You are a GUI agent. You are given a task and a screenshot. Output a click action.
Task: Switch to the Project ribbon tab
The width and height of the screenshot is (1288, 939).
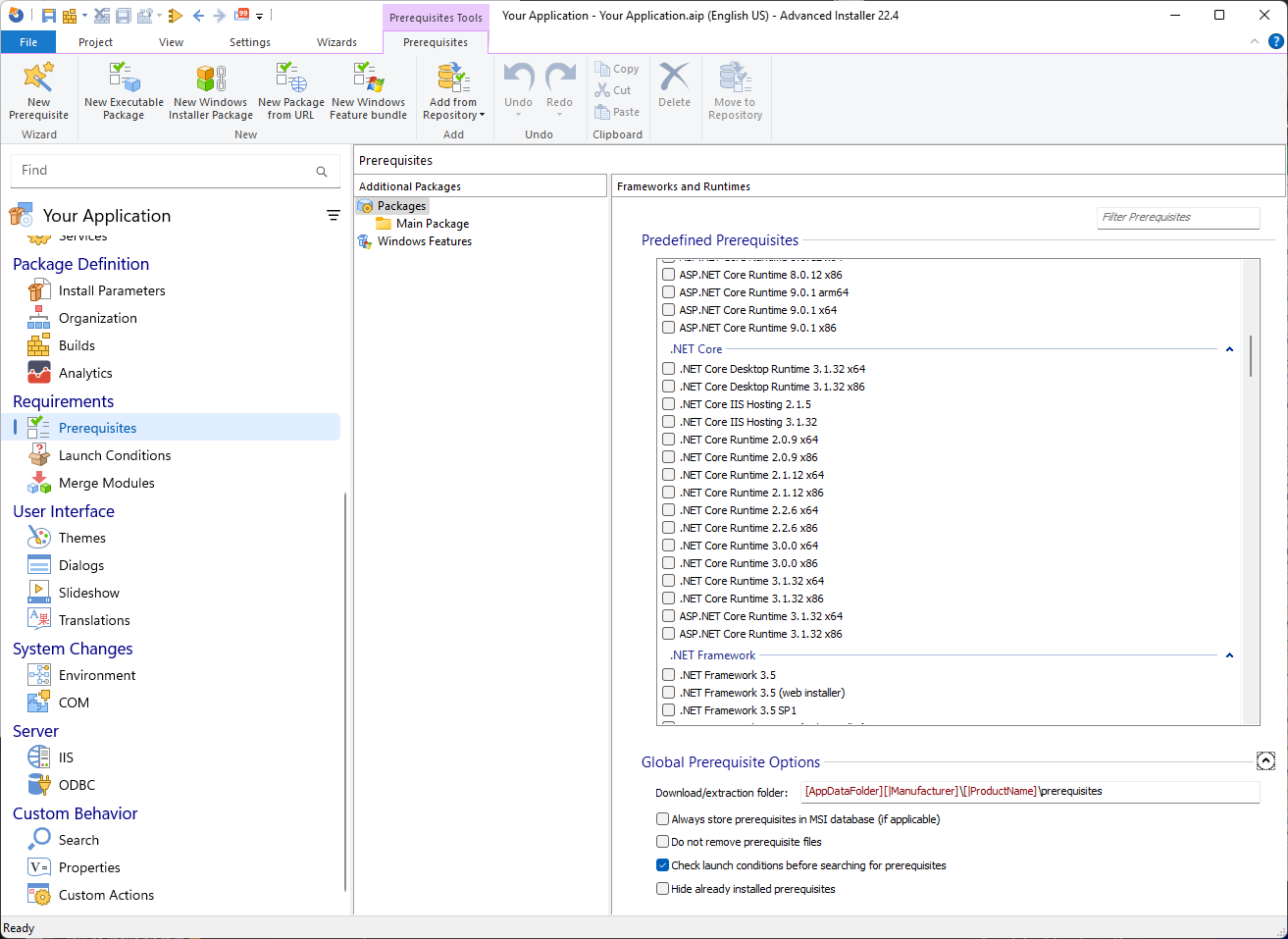(x=95, y=42)
